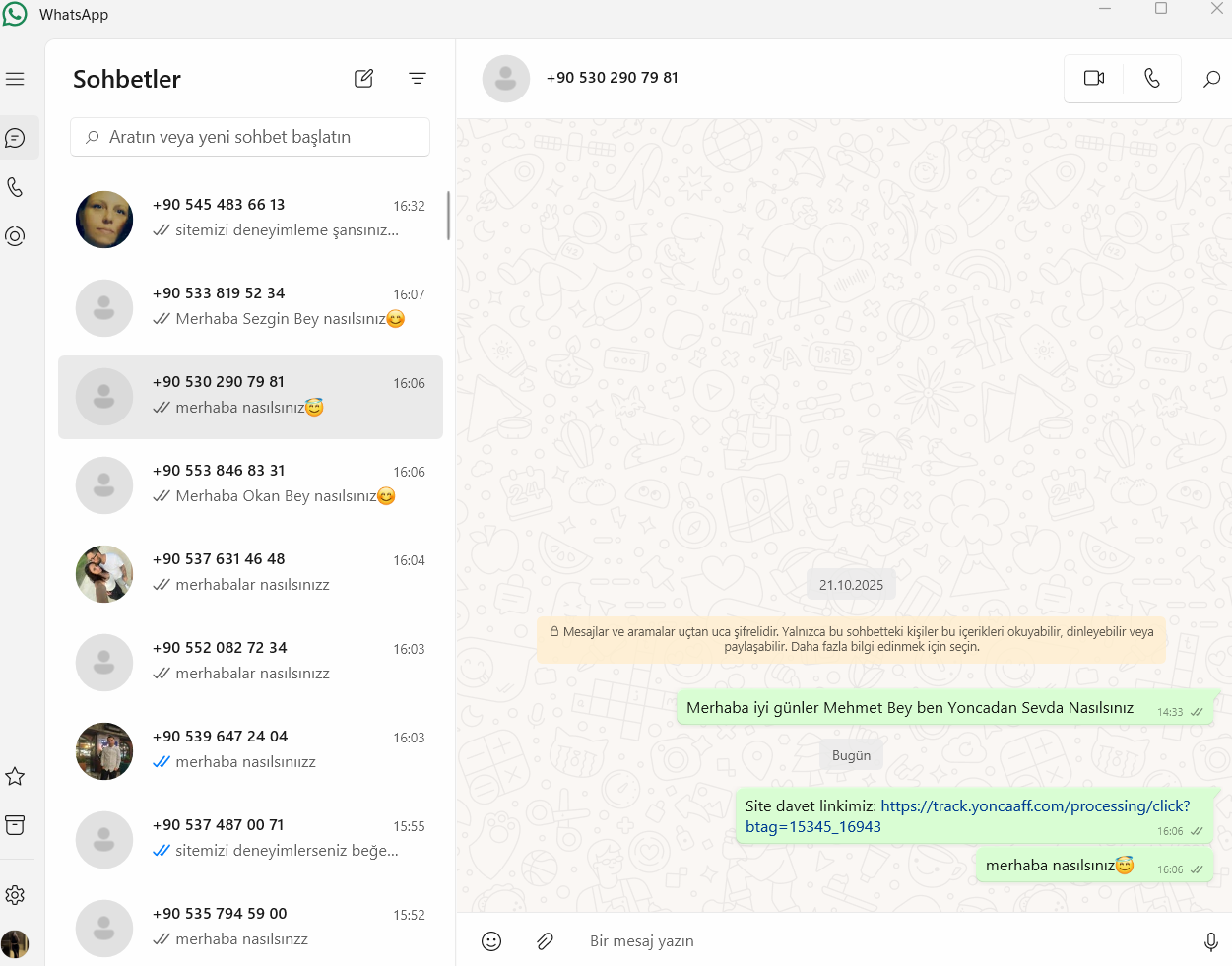This screenshot has width=1232, height=966.
Task: Select the Chats icon in sidebar
Action: coord(15,138)
